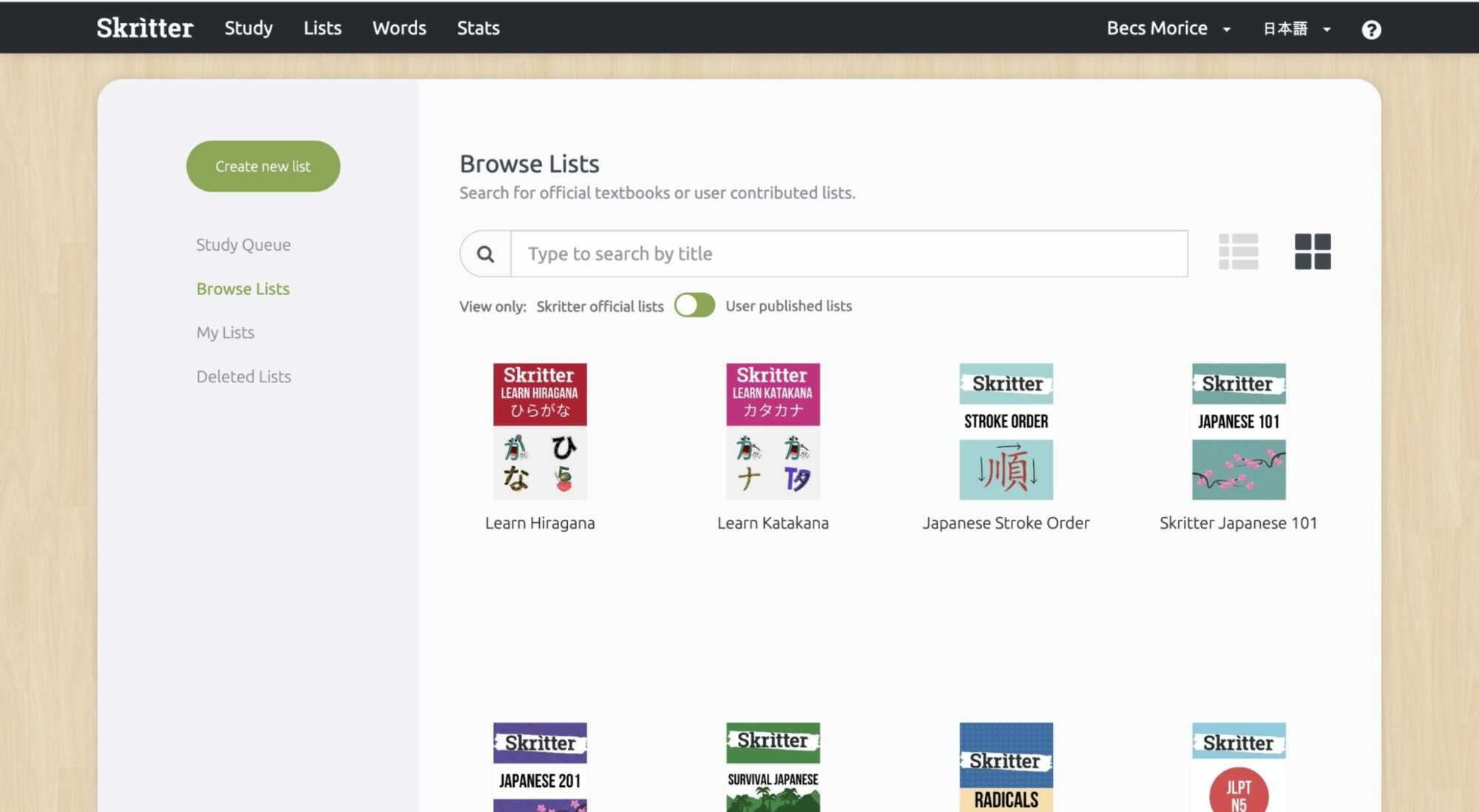Open Skritter Japanese 101 cover image
Screen dimensions: 1479x812
[x=1239, y=431]
